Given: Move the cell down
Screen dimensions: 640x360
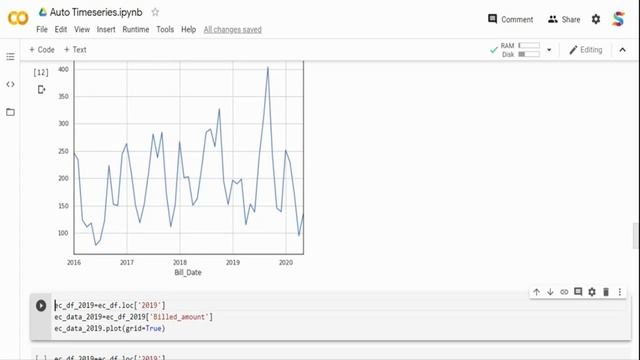Looking at the screenshot, I should (x=550, y=292).
